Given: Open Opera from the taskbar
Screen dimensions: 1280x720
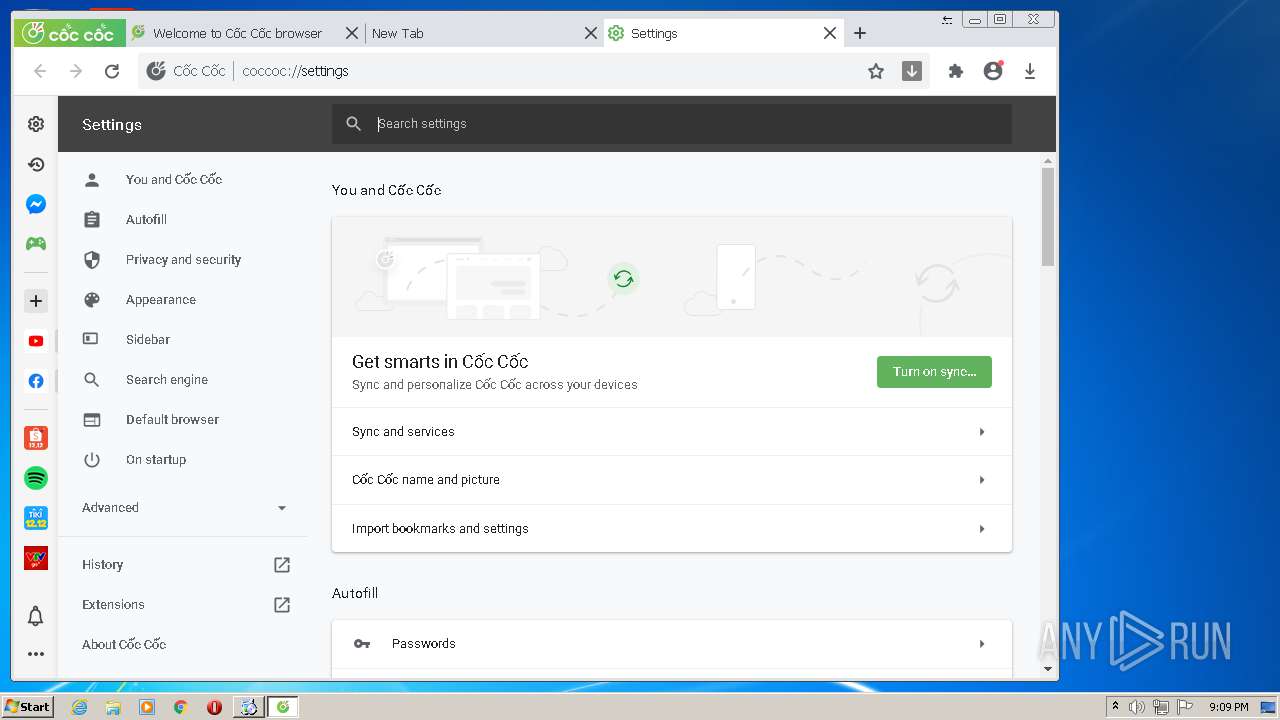Looking at the screenshot, I should pyautogui.click(x=214, y=707).
